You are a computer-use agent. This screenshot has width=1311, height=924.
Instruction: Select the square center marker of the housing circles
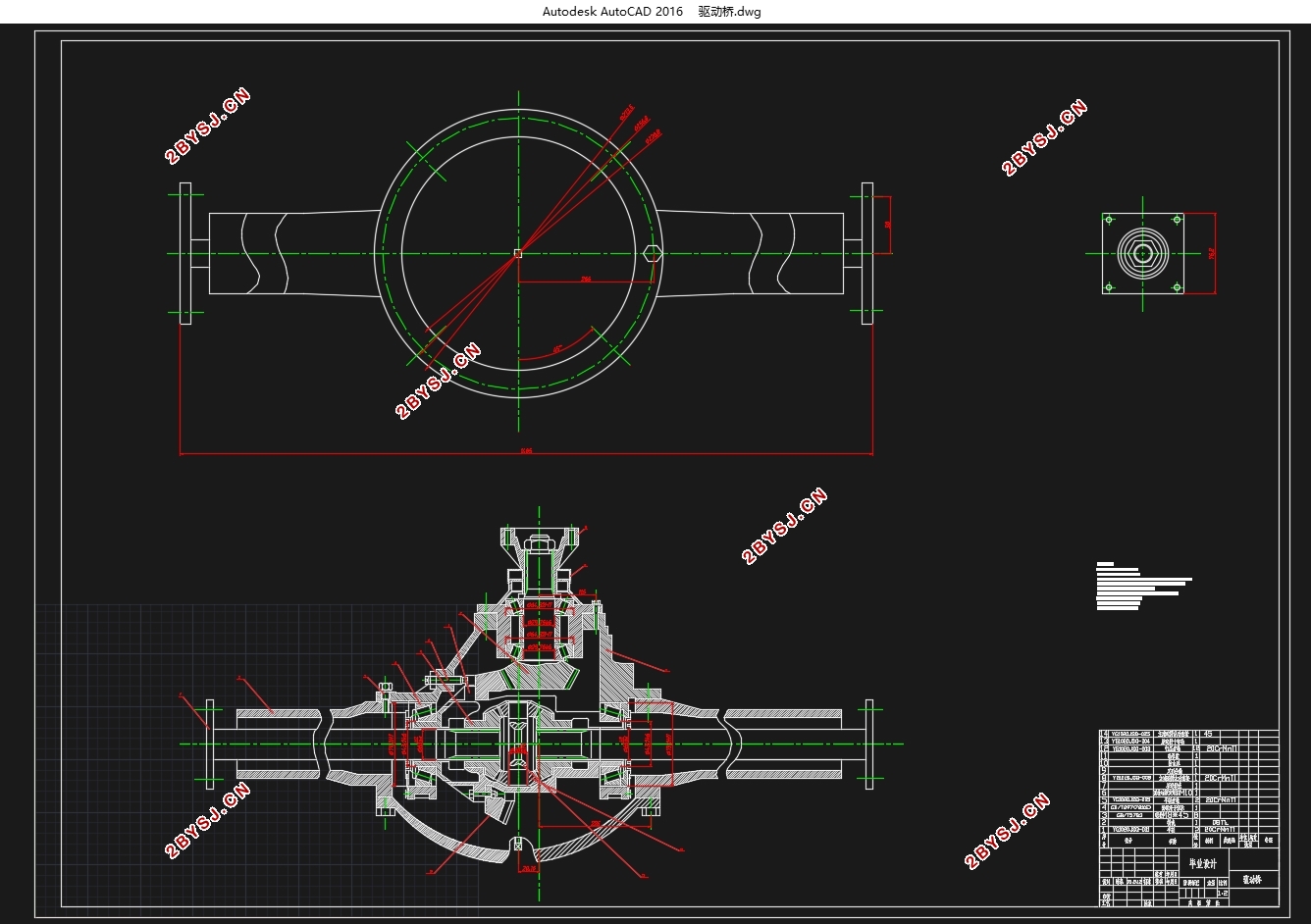[518, 253]
